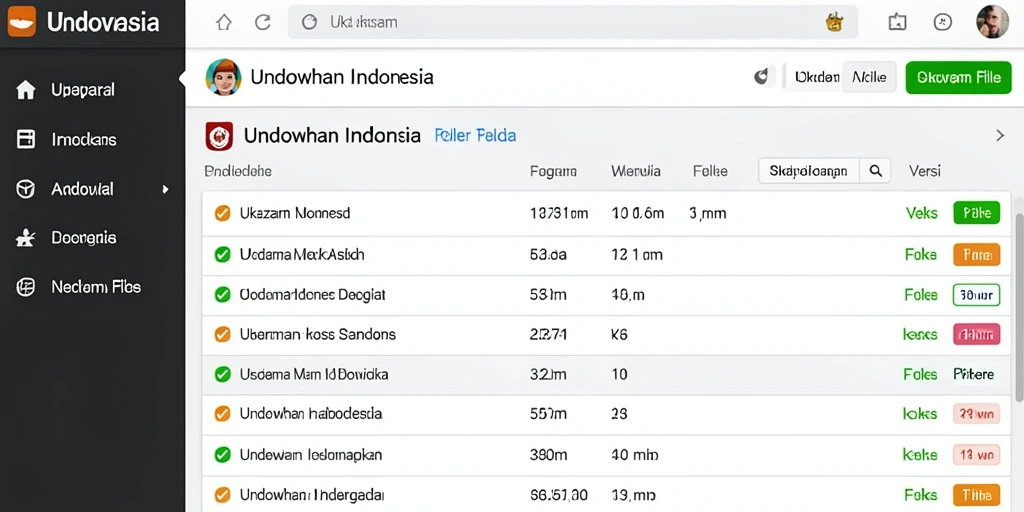Click the Skapoloanan search field

point(809,171)
